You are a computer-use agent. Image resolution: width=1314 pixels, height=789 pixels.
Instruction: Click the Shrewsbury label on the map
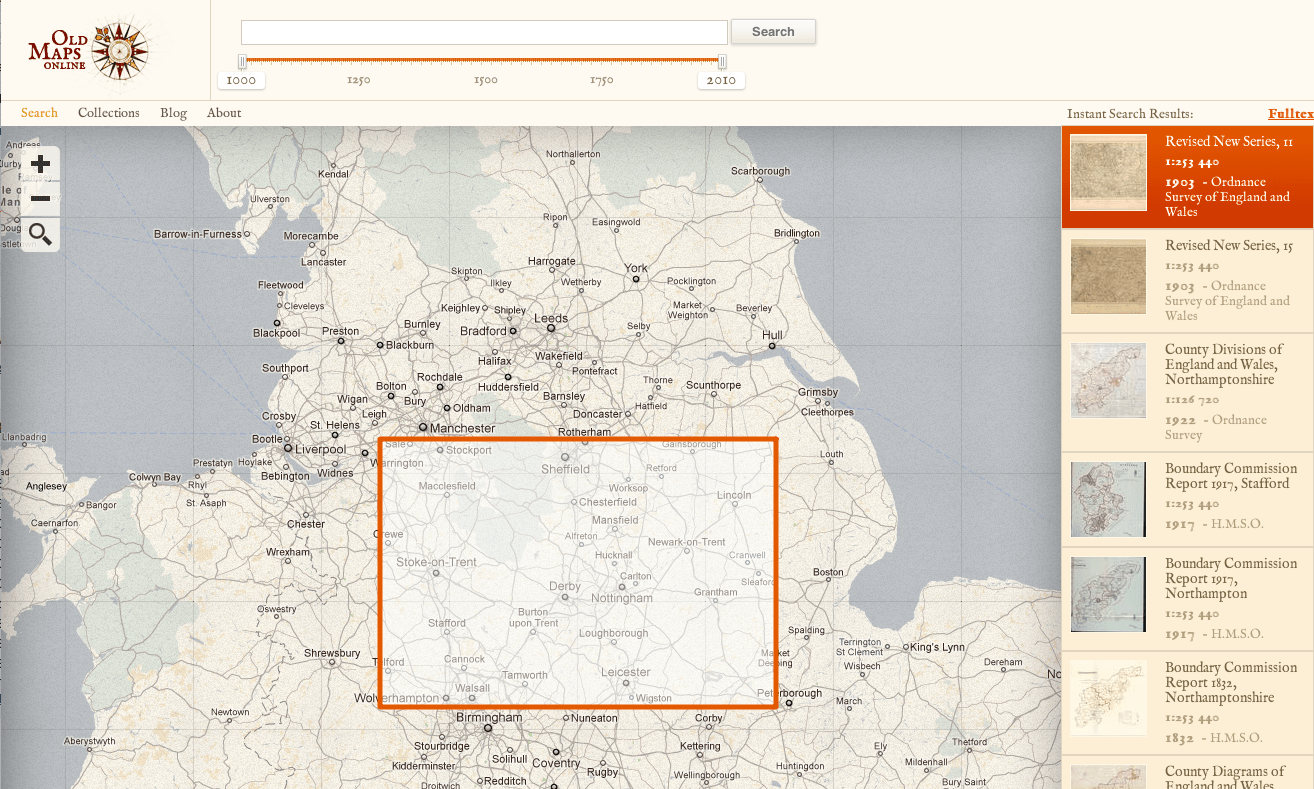332,653
